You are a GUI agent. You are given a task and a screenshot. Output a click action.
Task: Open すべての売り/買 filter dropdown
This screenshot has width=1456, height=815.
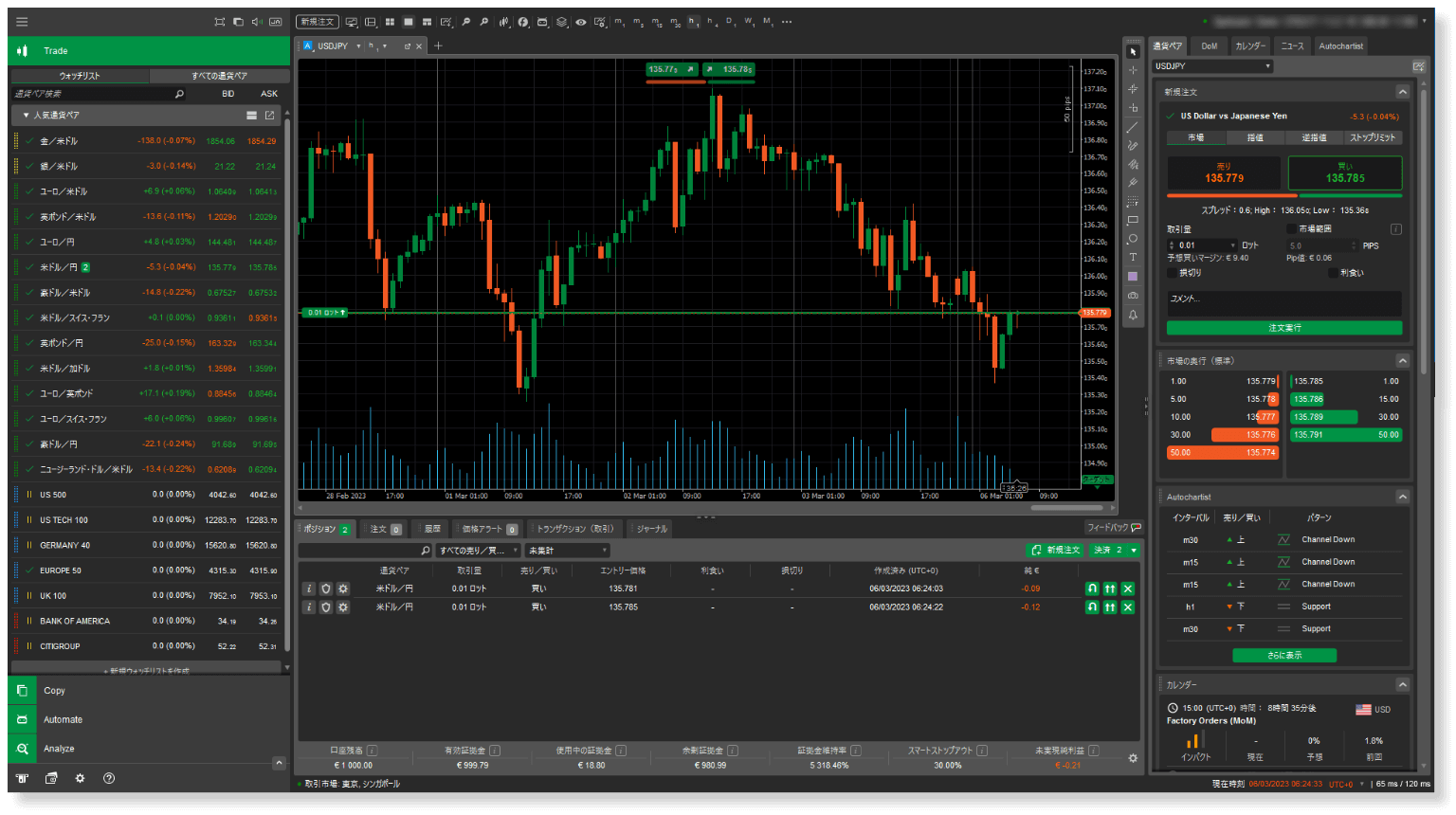[x=479, y=551]
